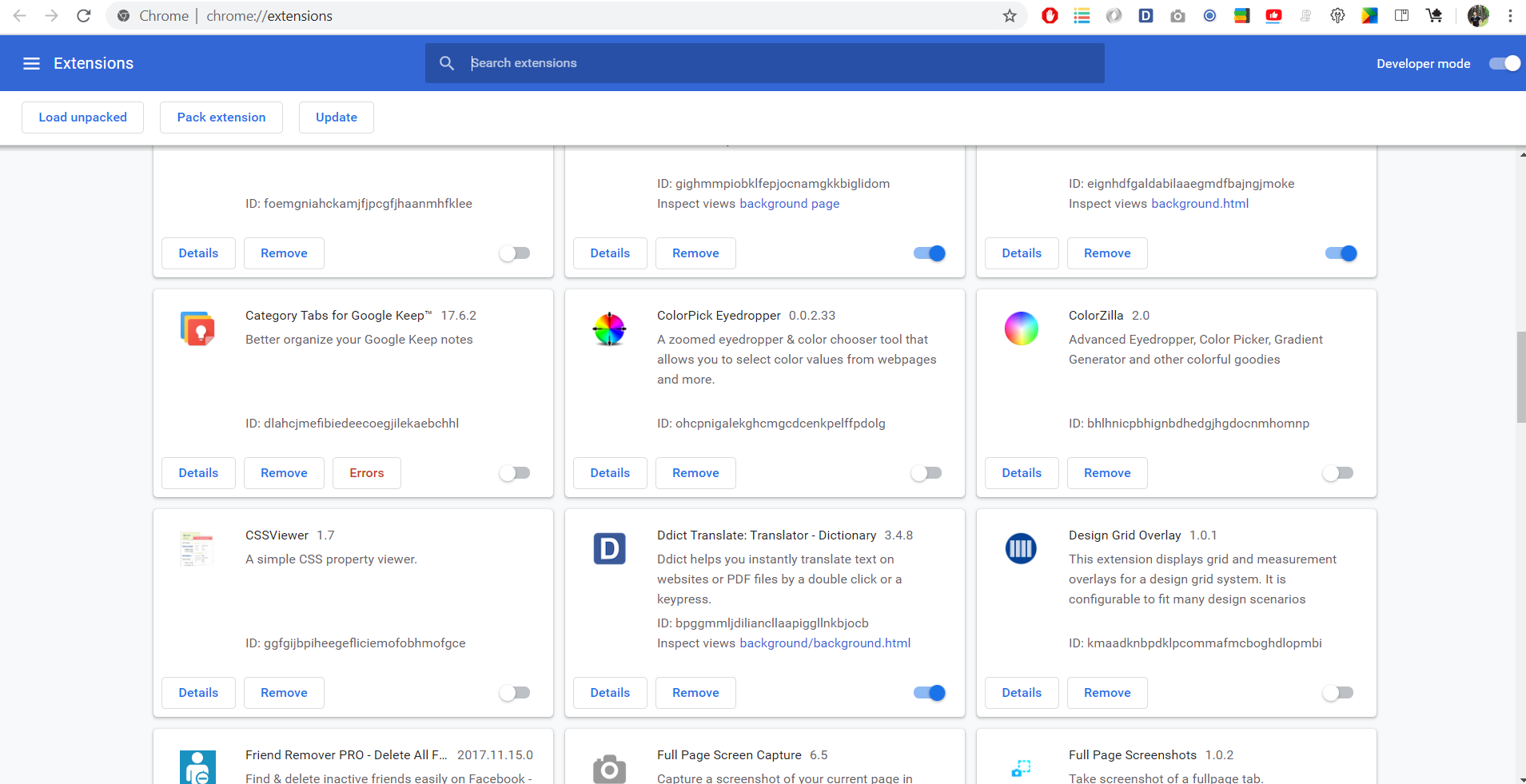Click the open book extension icon
Viewport: 1526px width, 784px height.
[x=1401, y=16]
